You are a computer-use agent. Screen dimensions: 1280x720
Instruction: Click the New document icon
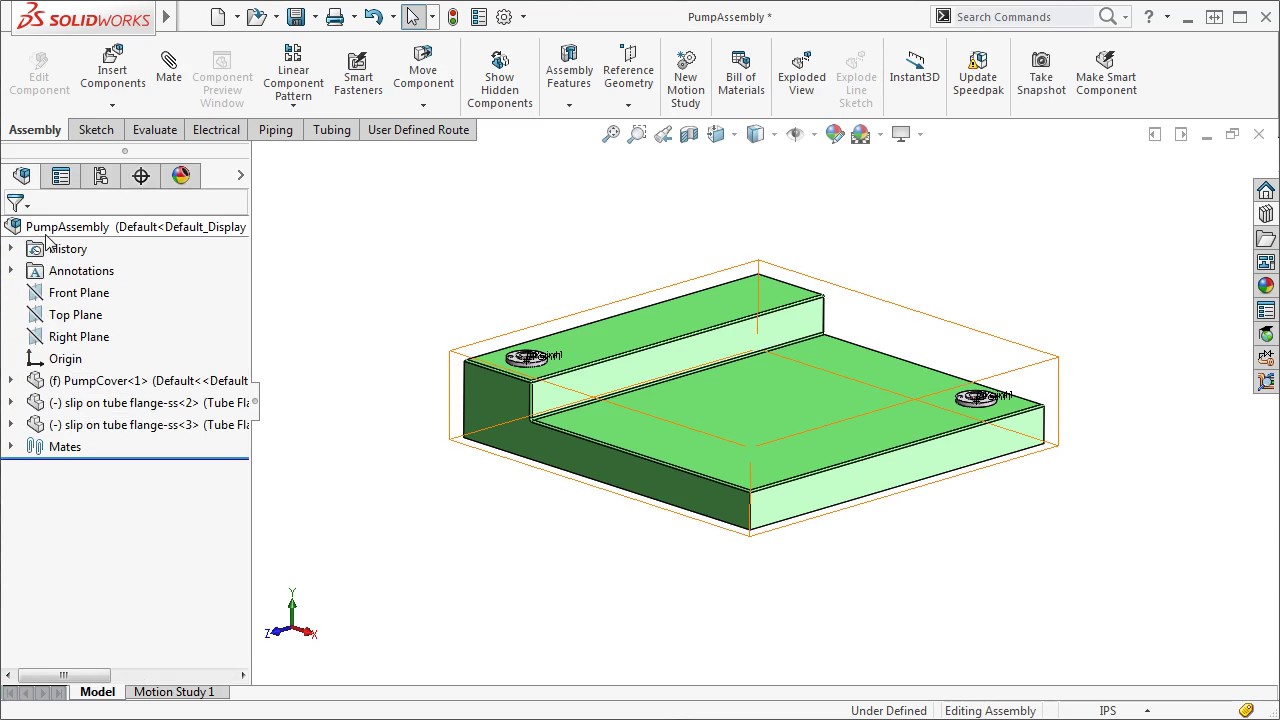point(218,16)
